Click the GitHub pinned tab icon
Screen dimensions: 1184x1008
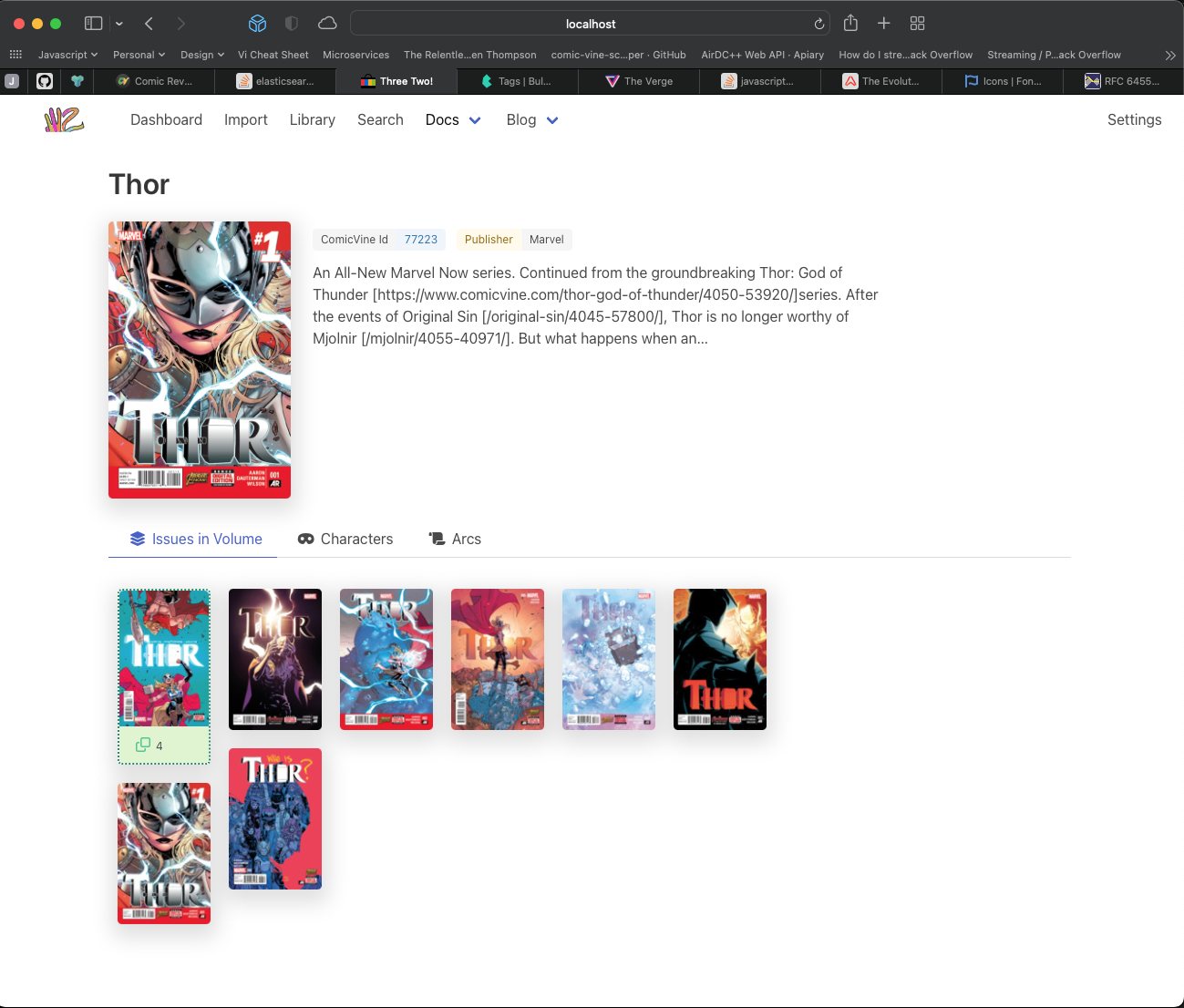45,81
